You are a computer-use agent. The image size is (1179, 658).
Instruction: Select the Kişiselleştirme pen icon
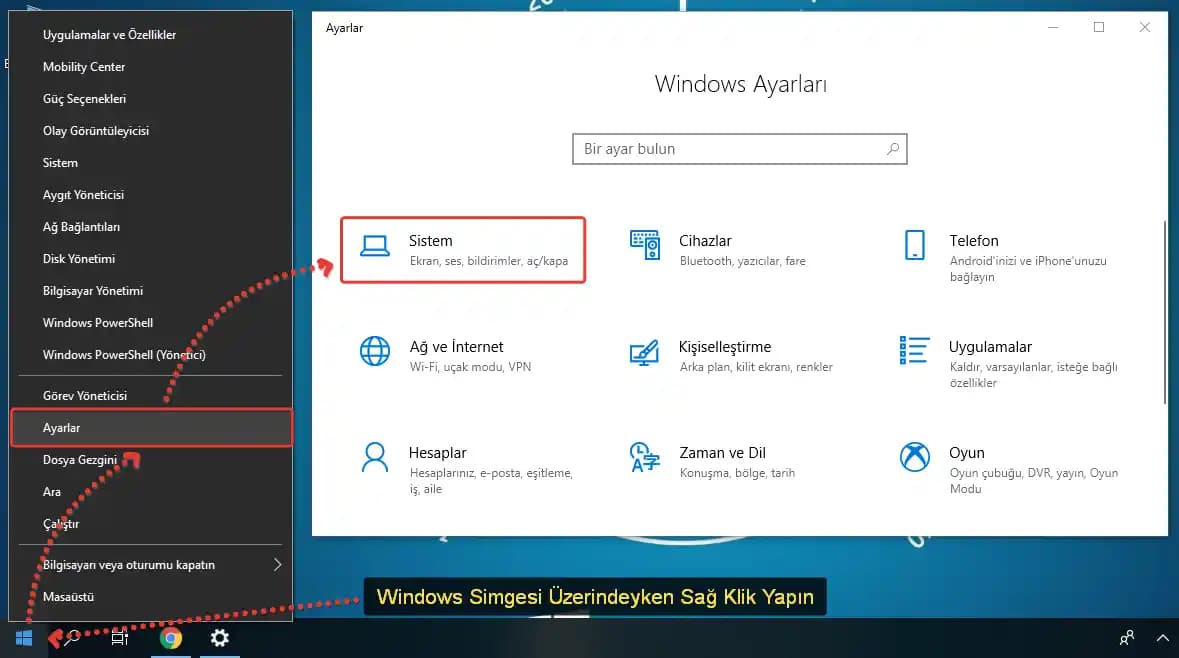tap(645, 351)
